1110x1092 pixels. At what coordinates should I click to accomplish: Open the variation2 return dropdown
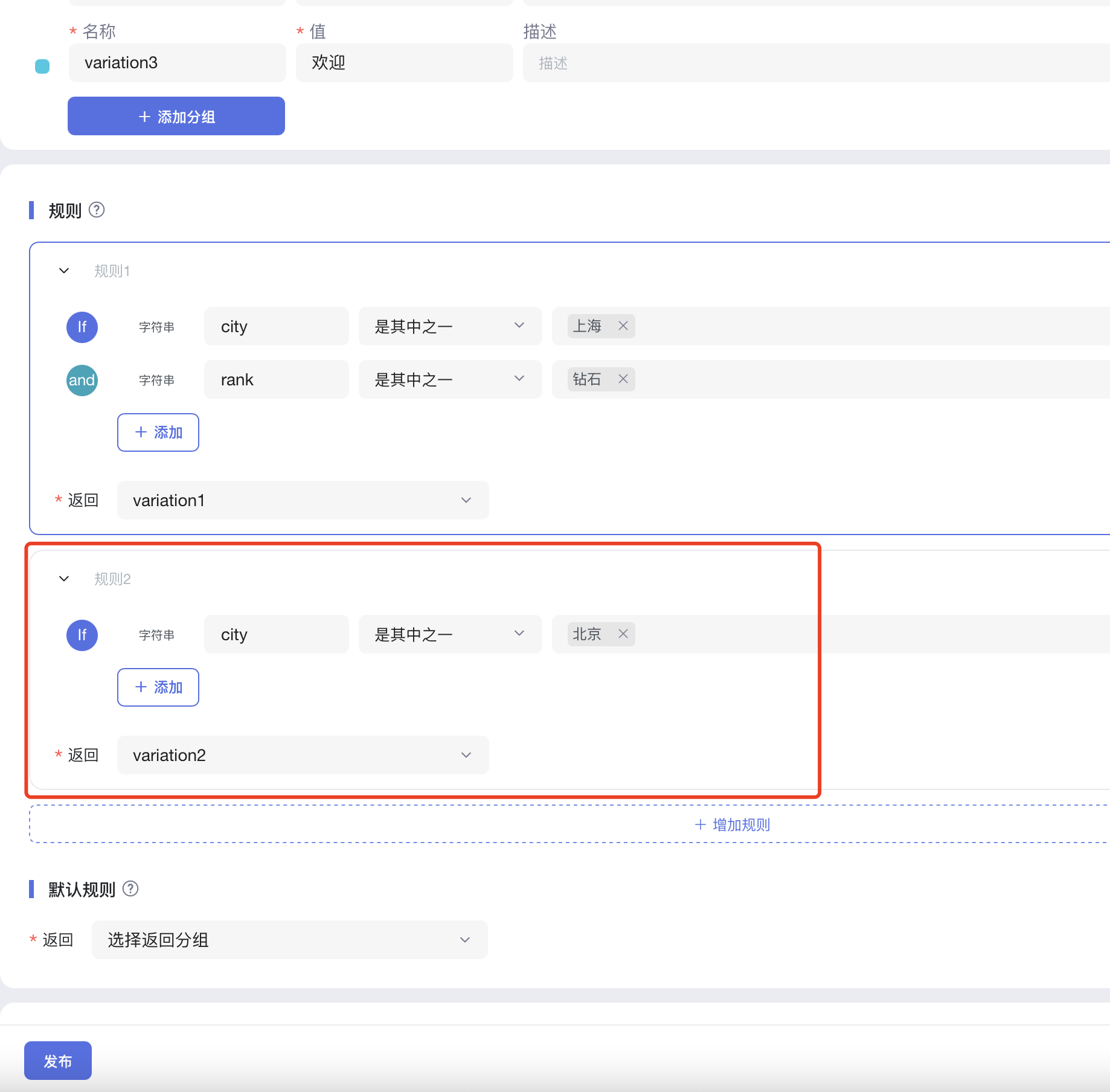[x=303, y=755]
